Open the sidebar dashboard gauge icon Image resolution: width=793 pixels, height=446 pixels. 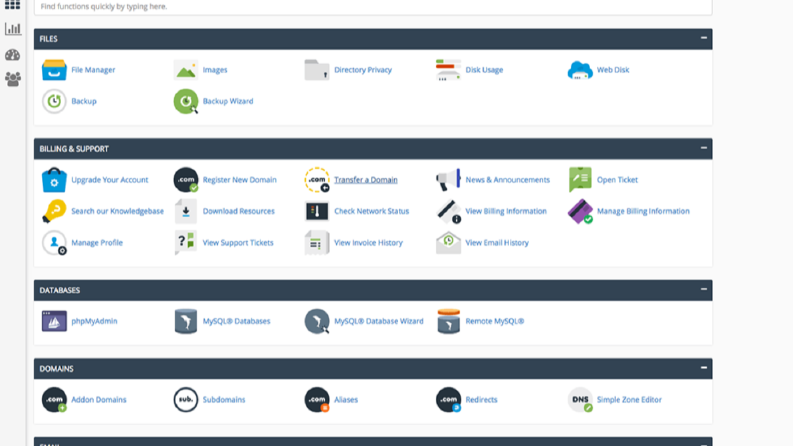tap(13, 55)
